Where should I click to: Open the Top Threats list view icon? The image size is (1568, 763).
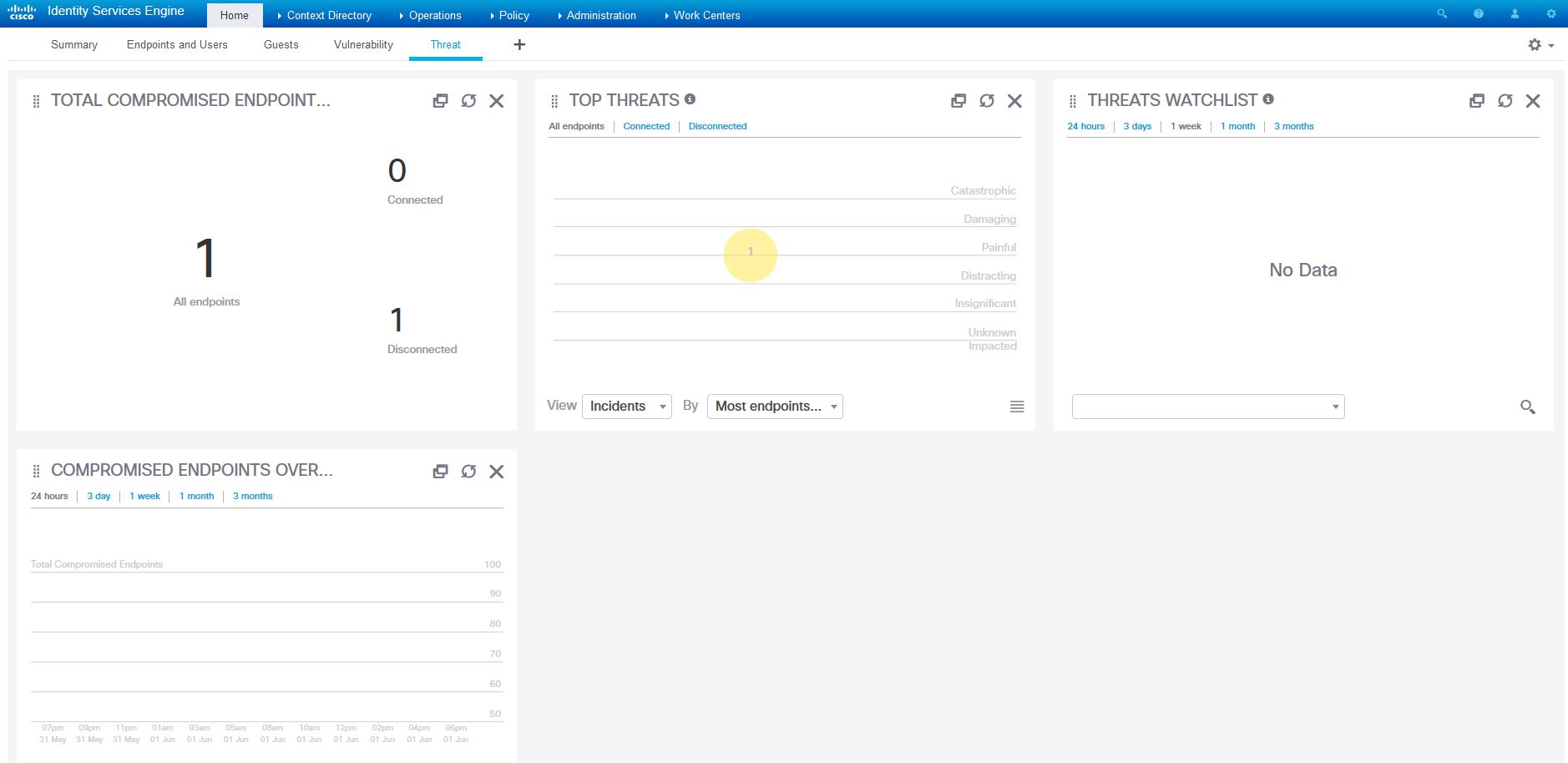point(1017,407)
